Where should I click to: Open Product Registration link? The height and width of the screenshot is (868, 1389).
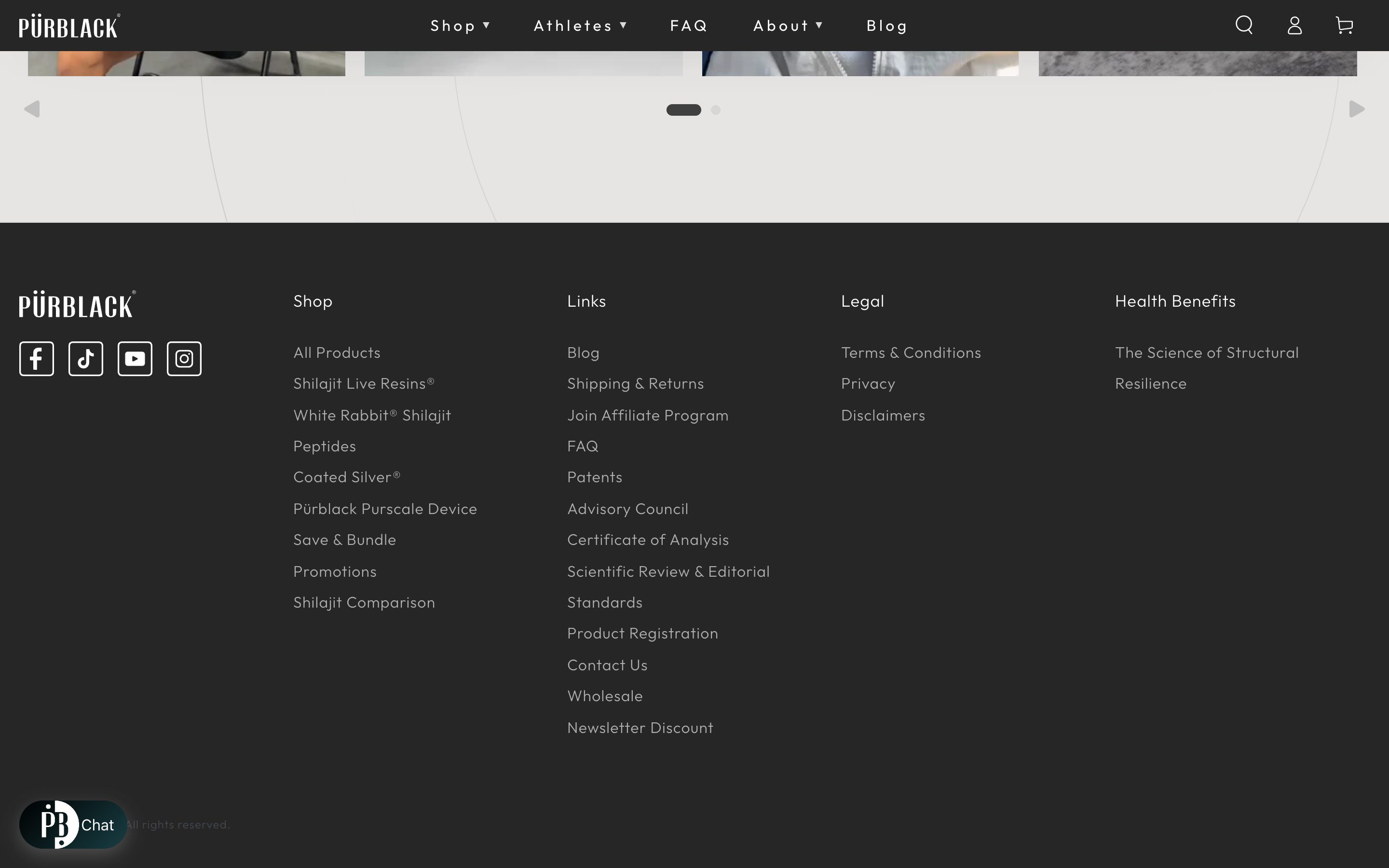click(x=642, y=633)
